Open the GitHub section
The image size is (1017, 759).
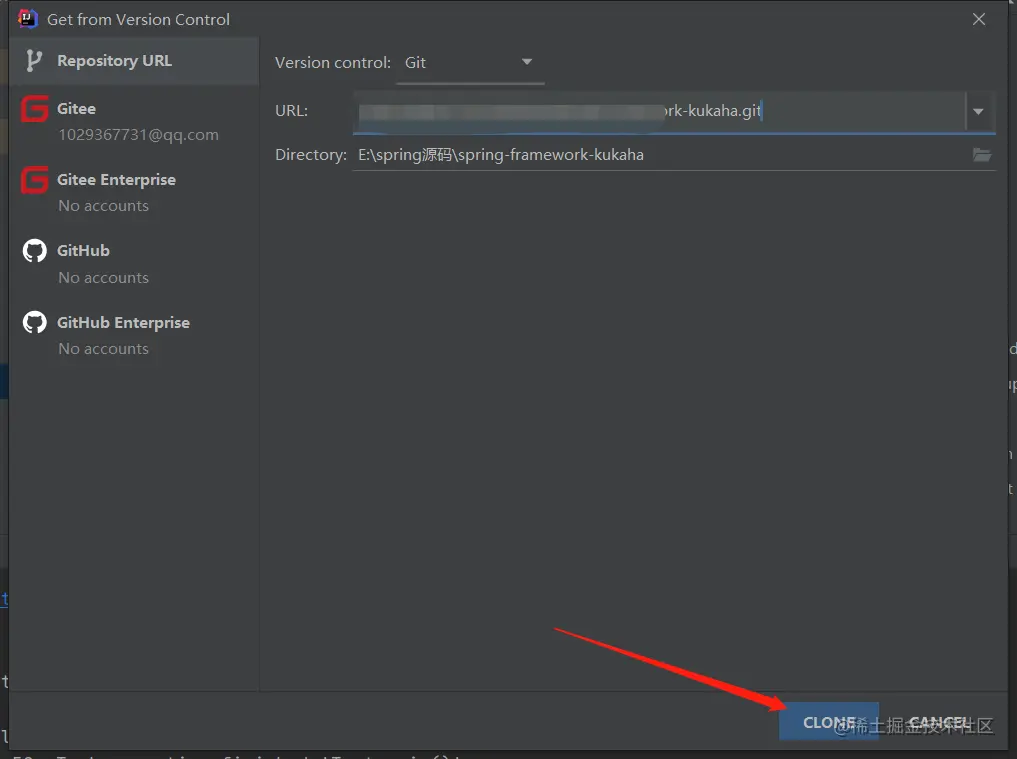(x=134, y=263)
